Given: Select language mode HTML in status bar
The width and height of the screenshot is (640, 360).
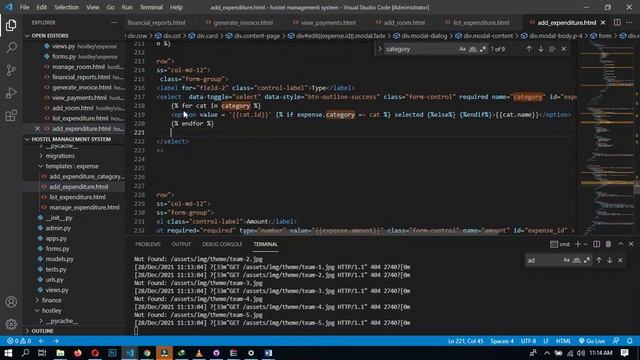Looking at the screenshot, I should pyautogui.click(x=563, y=341).
